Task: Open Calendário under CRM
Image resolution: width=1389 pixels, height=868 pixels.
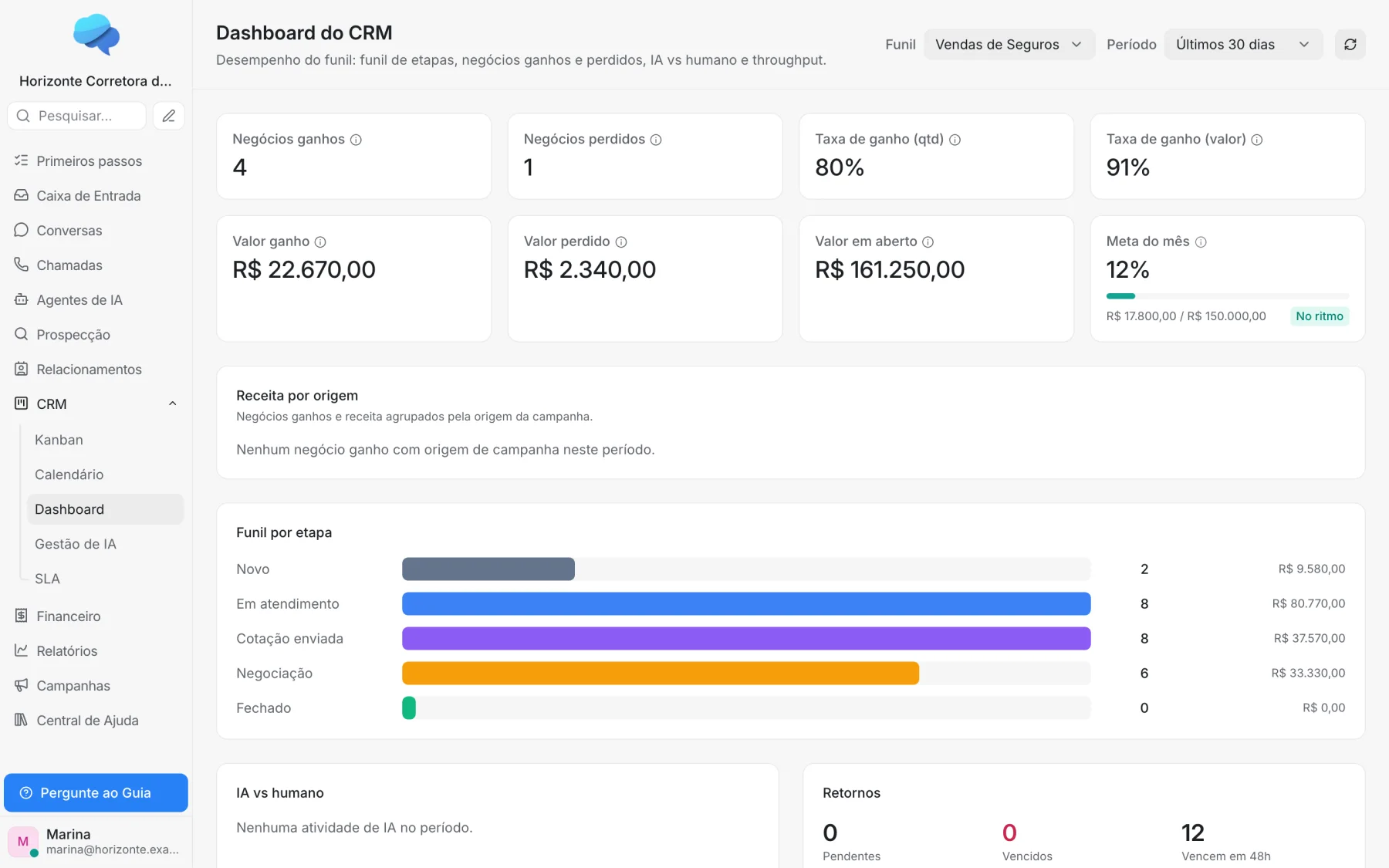Action: [x=105, y=475]
